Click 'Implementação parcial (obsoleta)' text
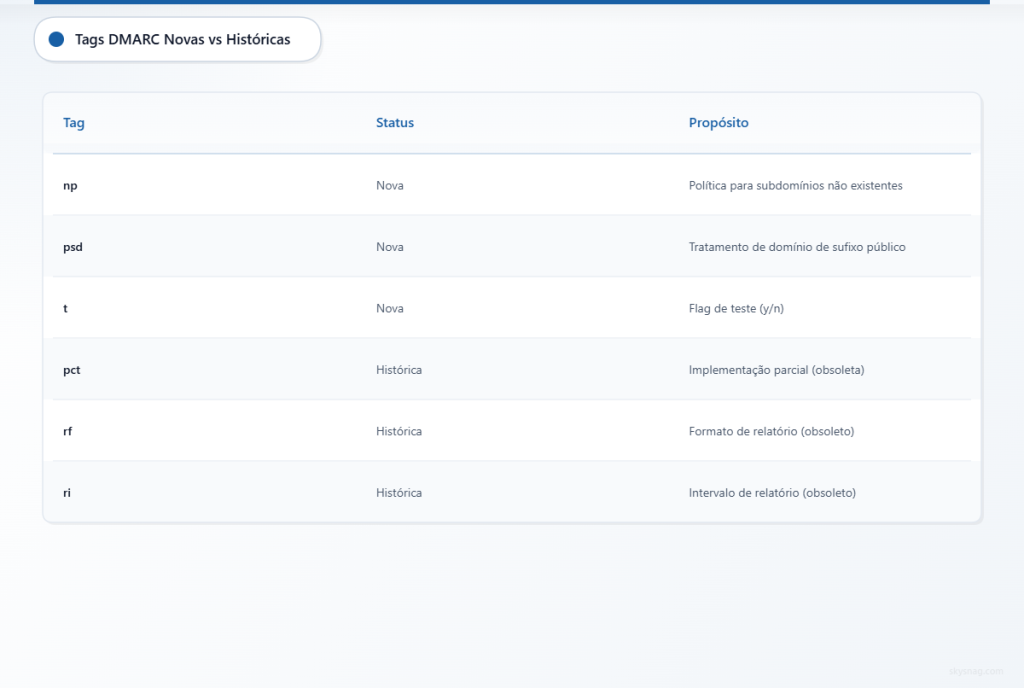 pos(776,370)
